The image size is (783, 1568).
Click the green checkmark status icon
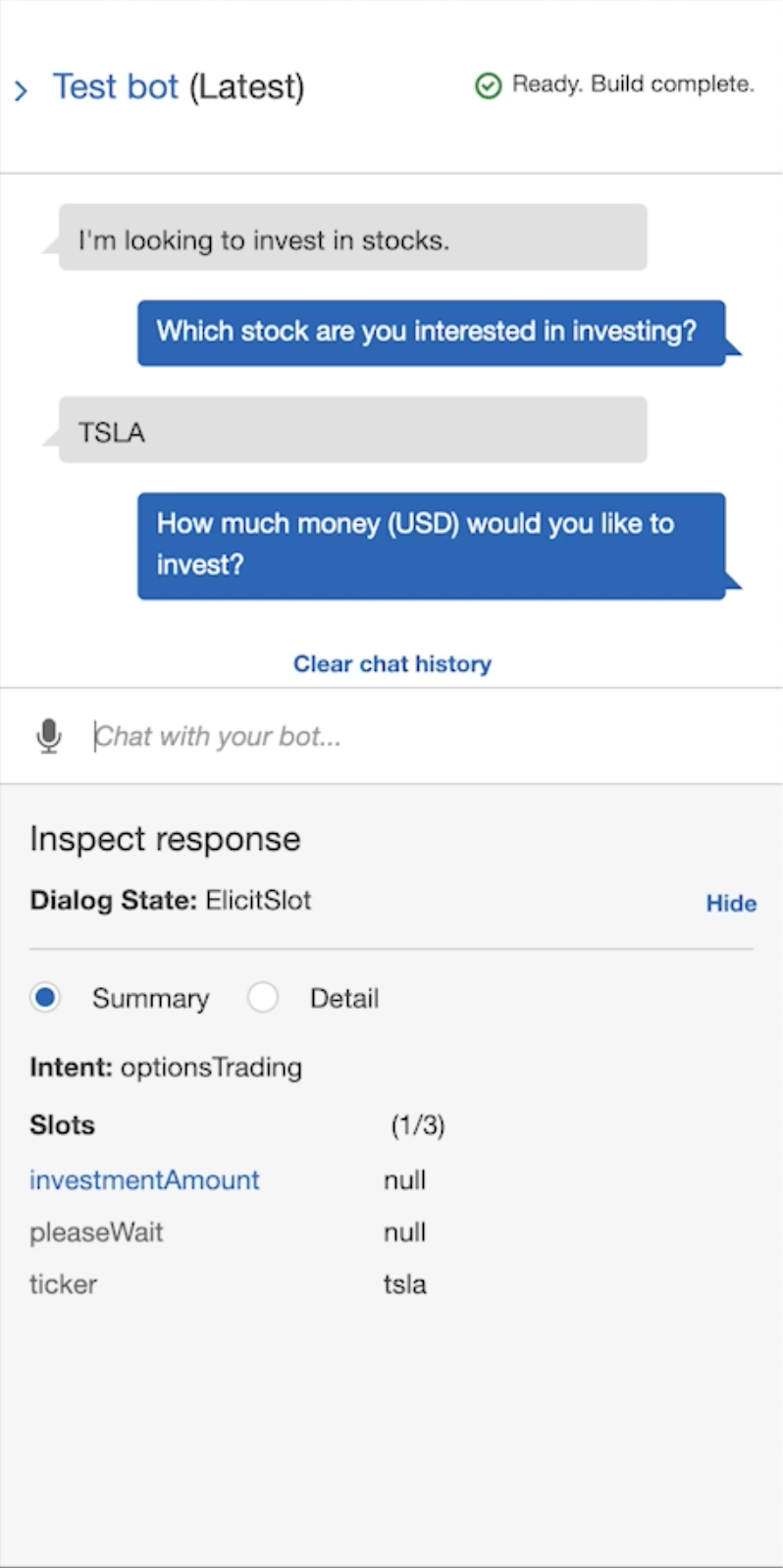click(488, 85)
